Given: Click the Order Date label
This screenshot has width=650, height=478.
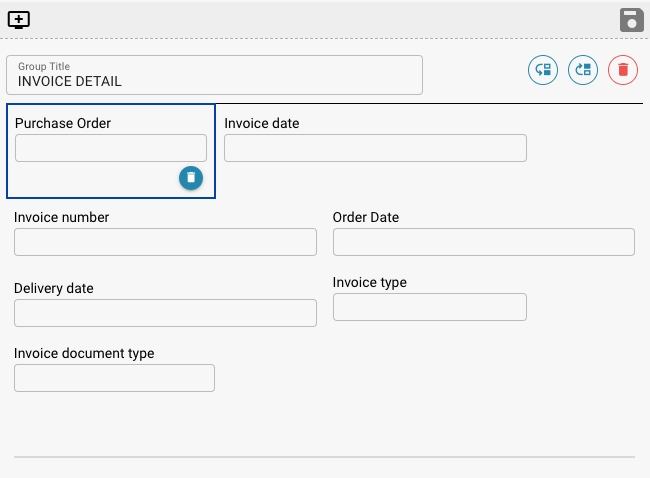Looking at the screenshot, I should [366, 217].
